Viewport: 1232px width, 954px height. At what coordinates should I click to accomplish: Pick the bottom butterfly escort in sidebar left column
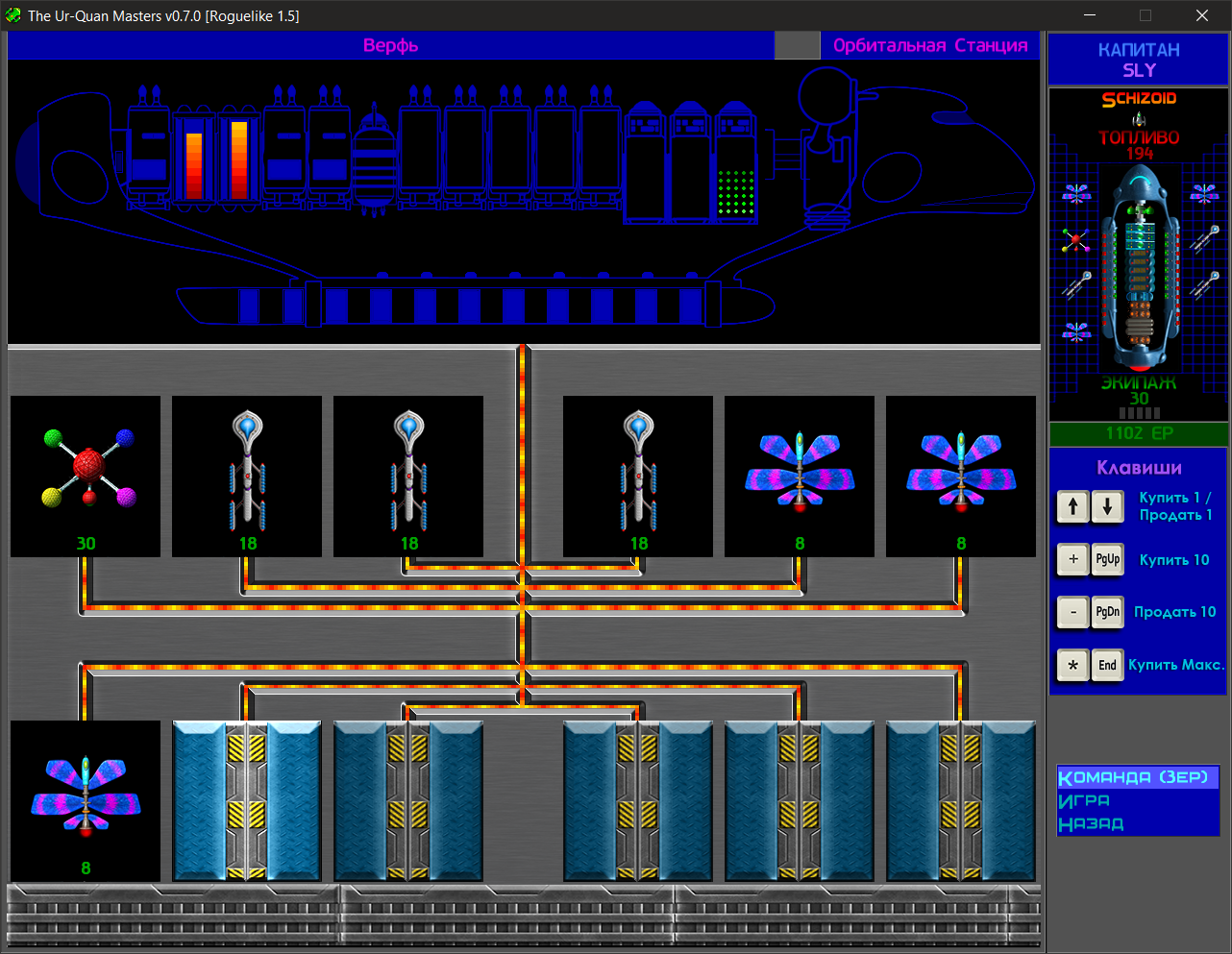pyautogui.click(x=1076, y=331)
